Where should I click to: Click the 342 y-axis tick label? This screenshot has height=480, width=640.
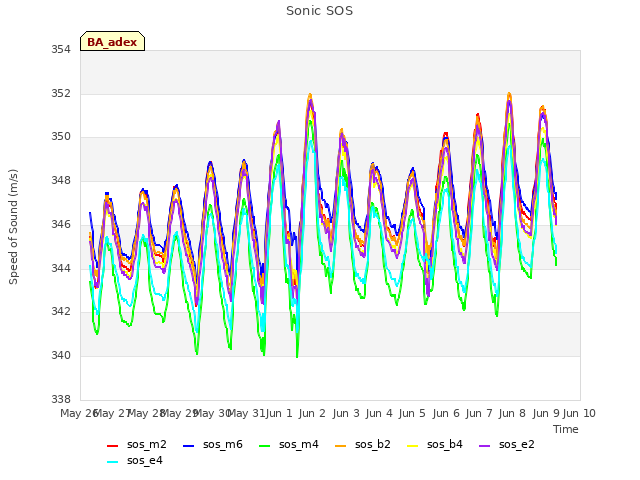[x=61, y=311]
